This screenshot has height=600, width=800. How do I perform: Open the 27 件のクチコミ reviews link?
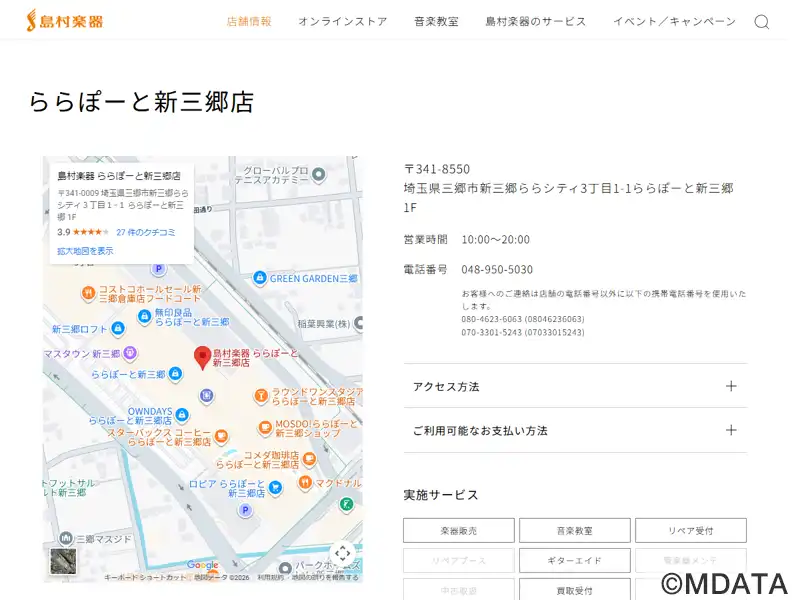click(x=146, y=232)
